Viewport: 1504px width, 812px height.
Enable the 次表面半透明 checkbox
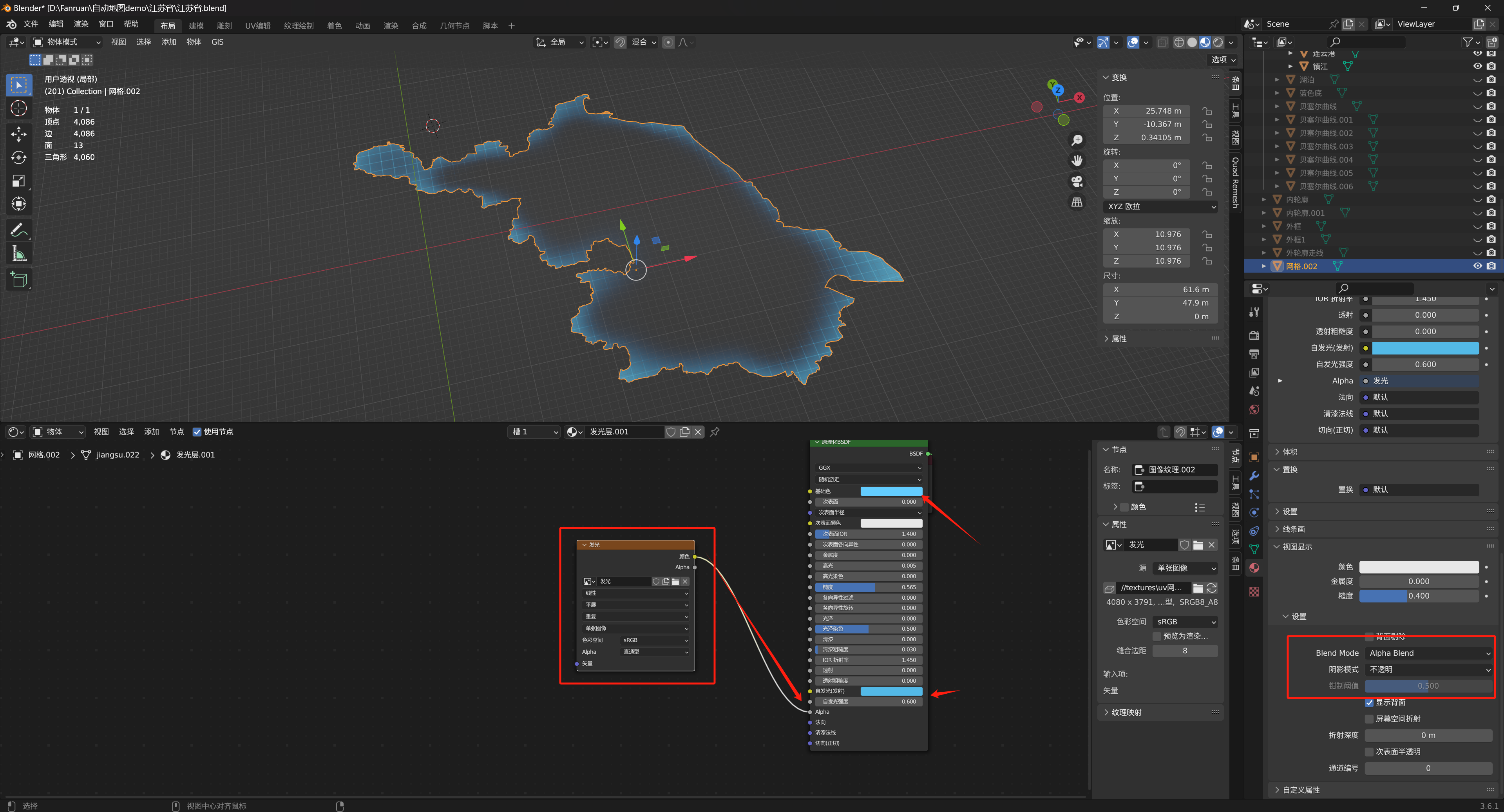[x=1369, y=752]
